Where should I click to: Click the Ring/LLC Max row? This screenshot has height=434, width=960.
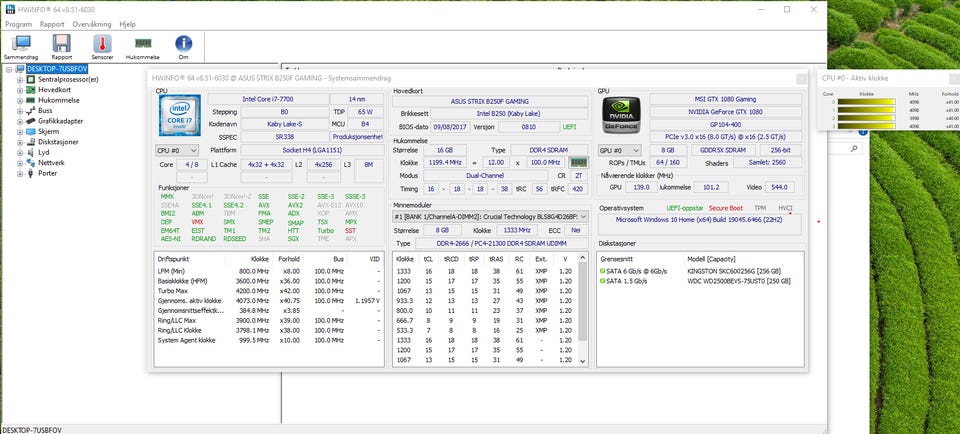(269, 321)
